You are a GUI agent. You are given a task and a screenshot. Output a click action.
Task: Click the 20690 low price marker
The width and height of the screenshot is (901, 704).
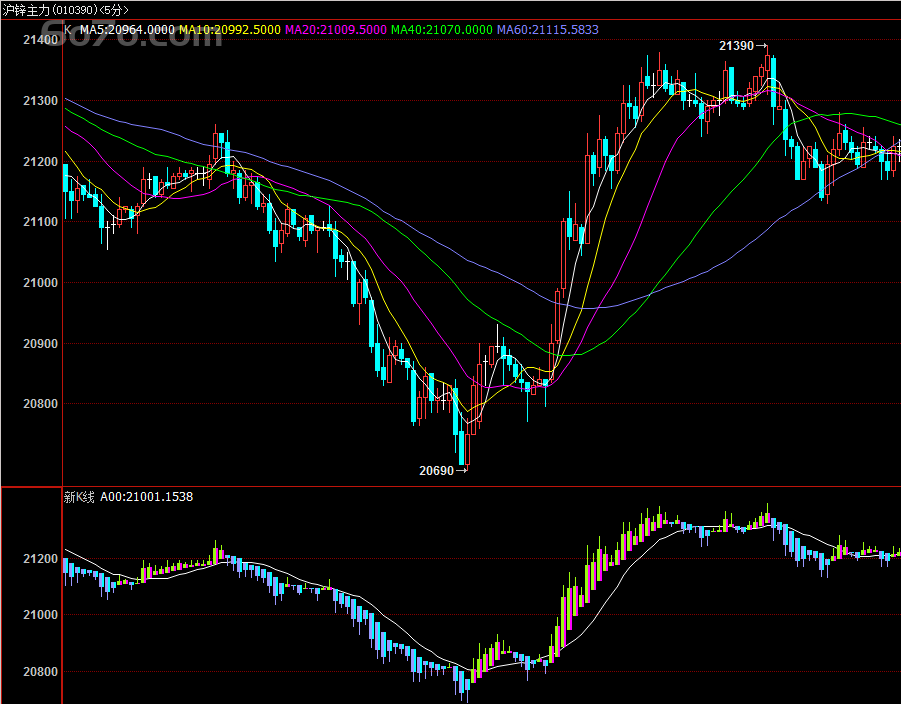pos(443,471)
